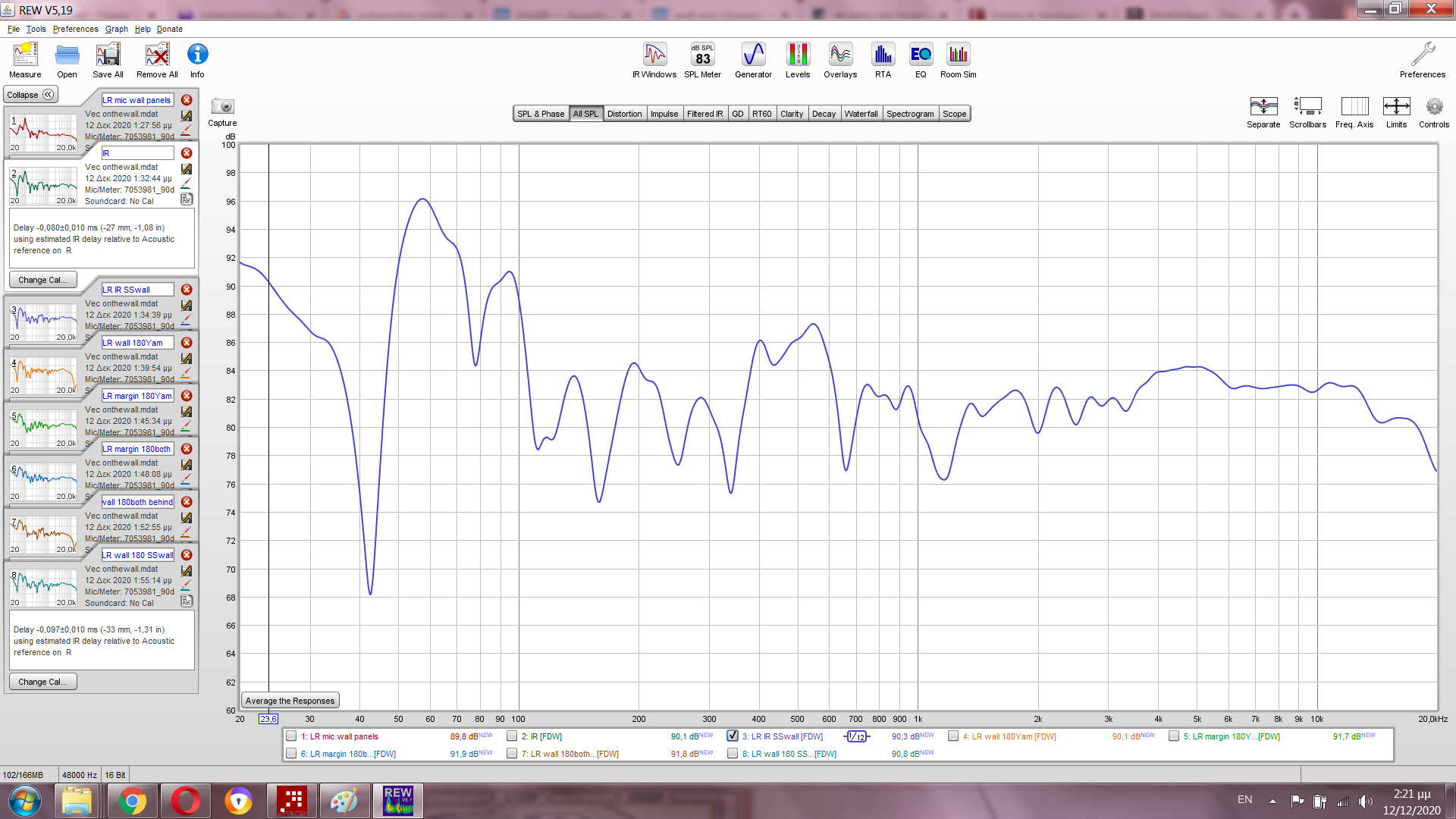The width and height of the screenshot is (1456, 819).
Task: Capture the graph image
Action: coord(222,111)
